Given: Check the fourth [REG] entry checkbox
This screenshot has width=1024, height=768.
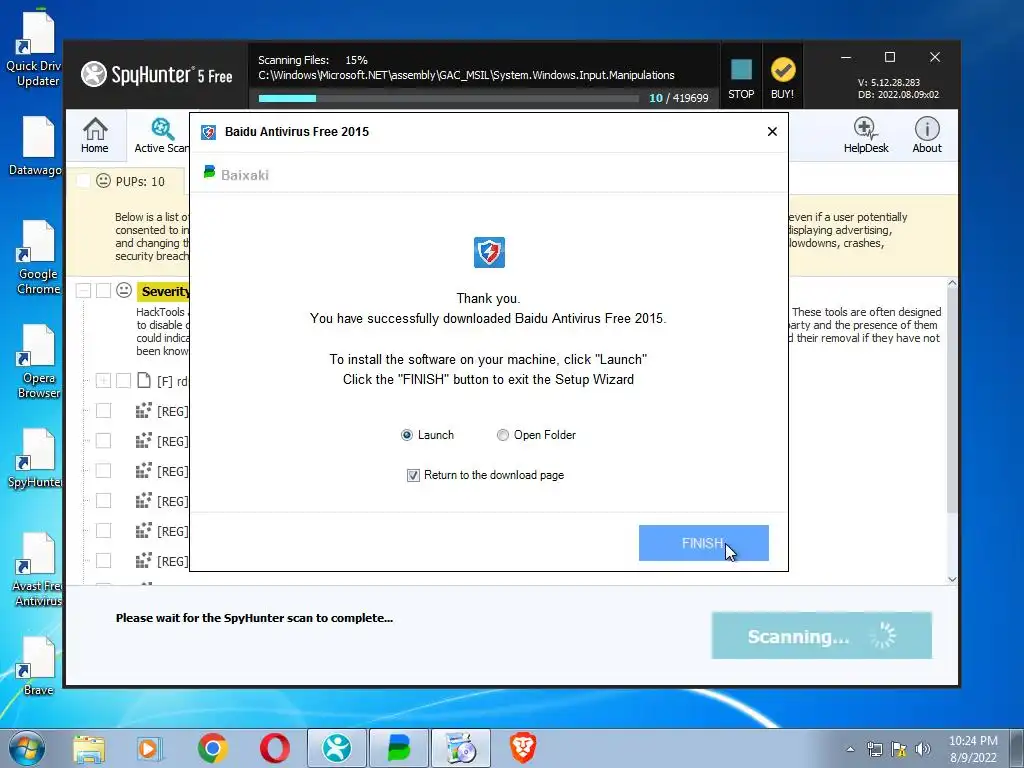Looking at the screenshot, I should (103, 501).
